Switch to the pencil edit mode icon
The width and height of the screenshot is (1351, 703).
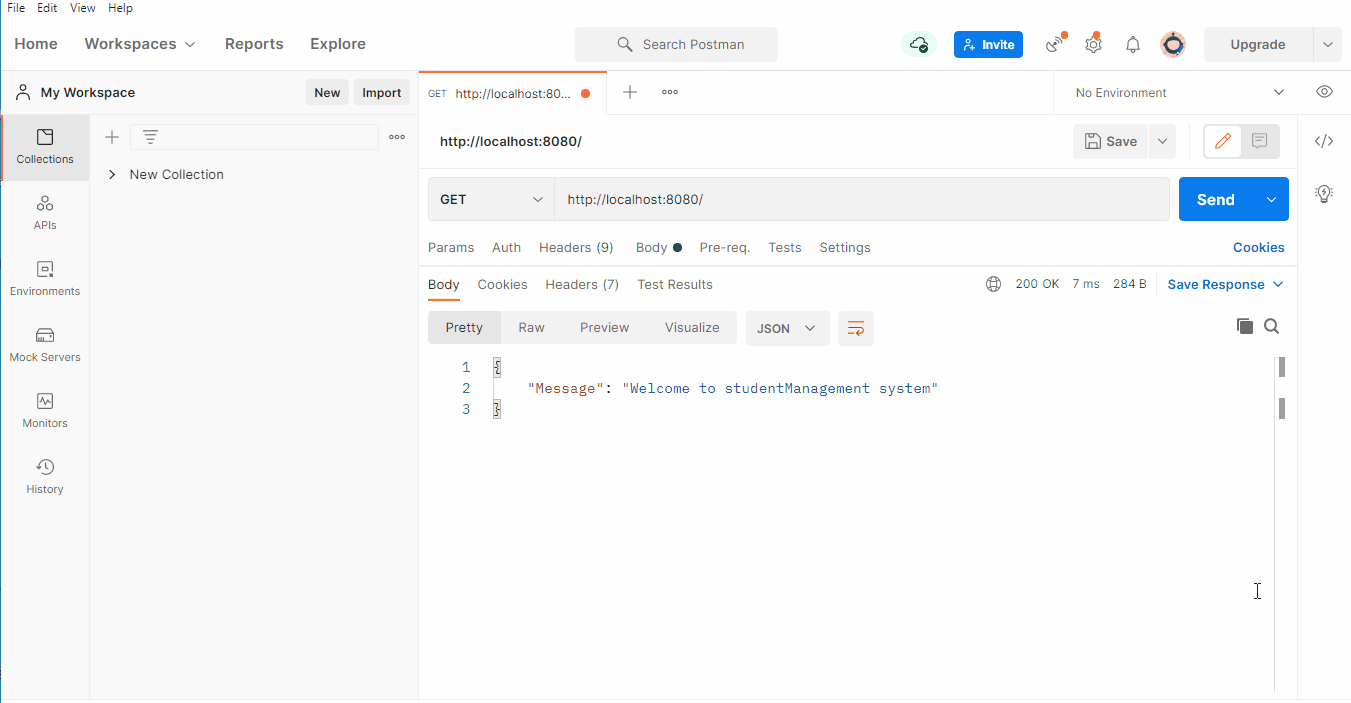point(1222,141)
